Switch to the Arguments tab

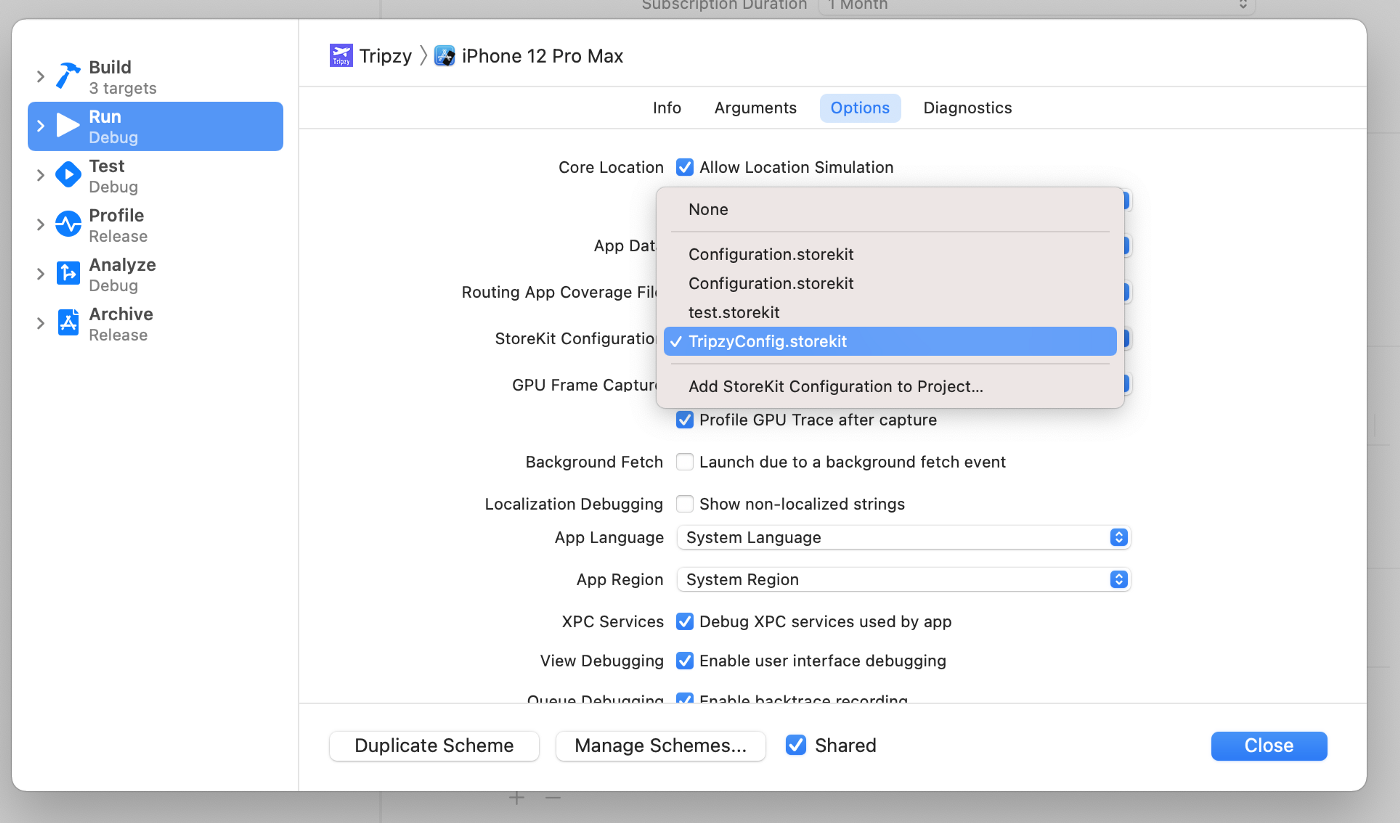click(x=755, y=108)
